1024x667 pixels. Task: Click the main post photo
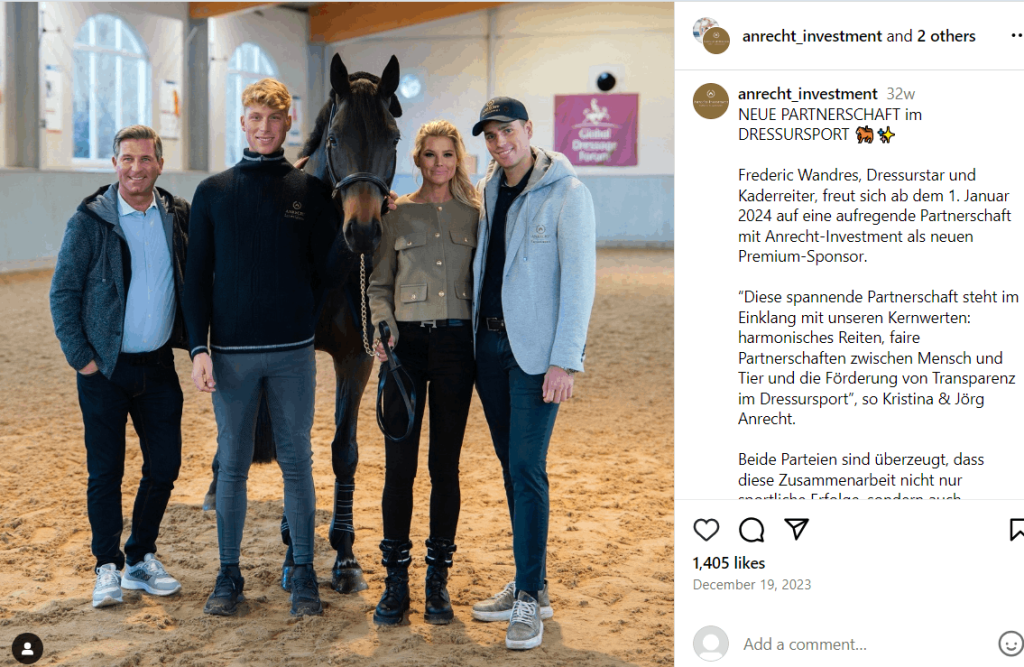coord(337,334)
